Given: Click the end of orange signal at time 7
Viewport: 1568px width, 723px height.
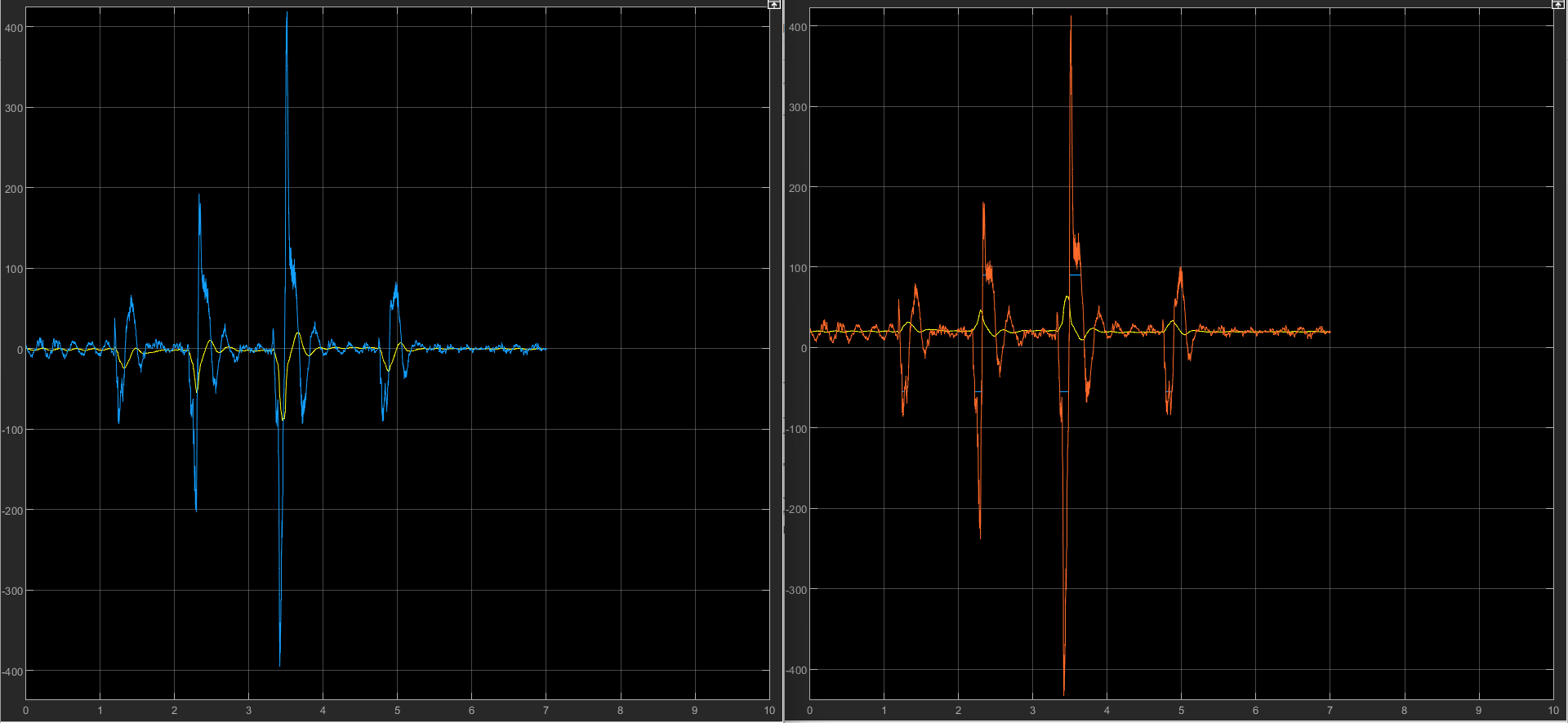Looking at the screenshot, I should coord(1329,332).
